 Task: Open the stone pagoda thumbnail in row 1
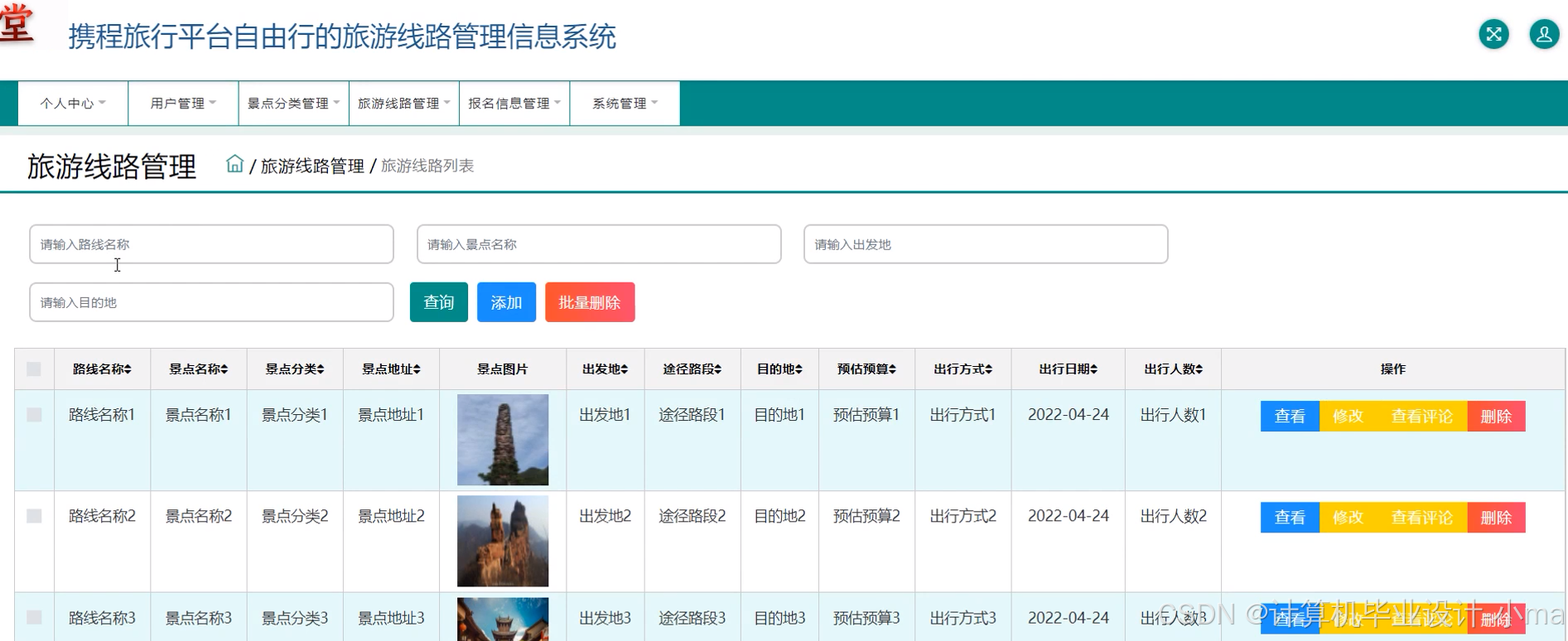click(503, 440)
